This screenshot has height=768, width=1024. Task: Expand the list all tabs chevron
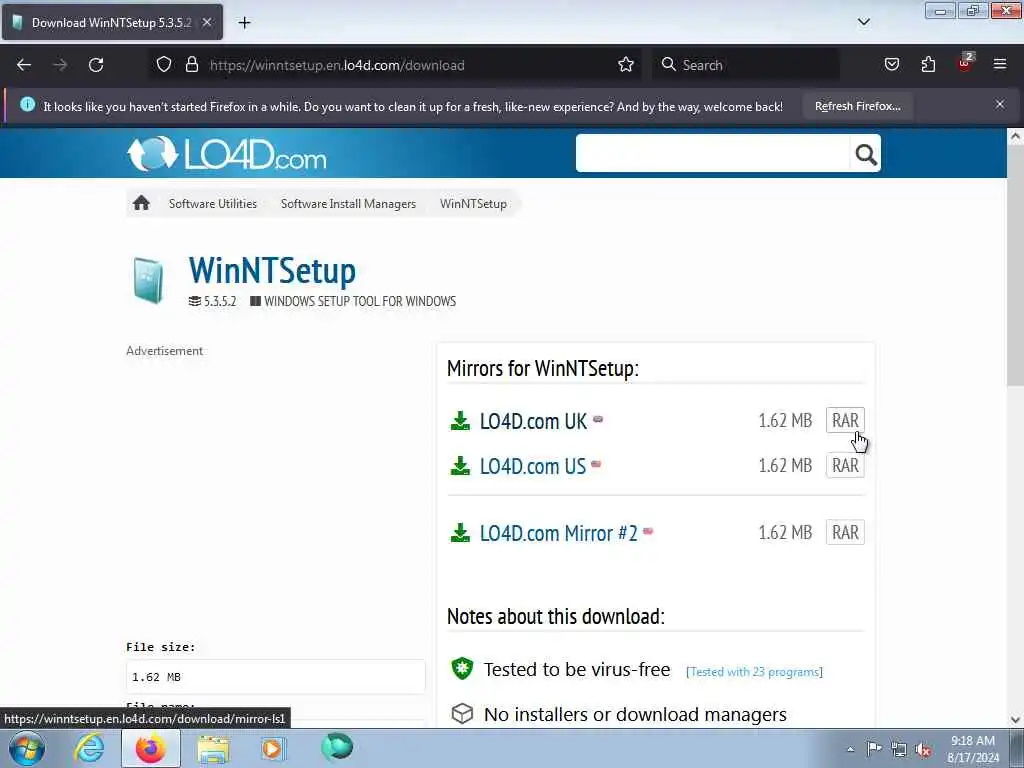(863, 22)
